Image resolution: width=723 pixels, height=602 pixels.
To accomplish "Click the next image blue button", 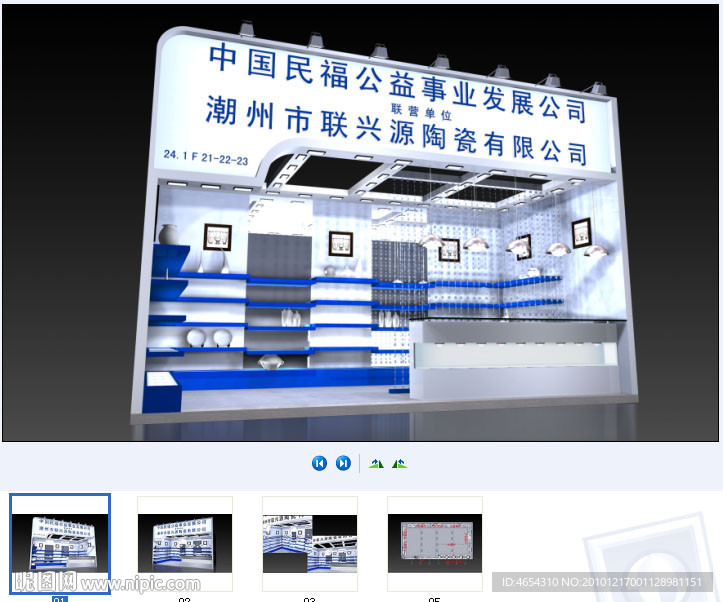I will 343,463.
